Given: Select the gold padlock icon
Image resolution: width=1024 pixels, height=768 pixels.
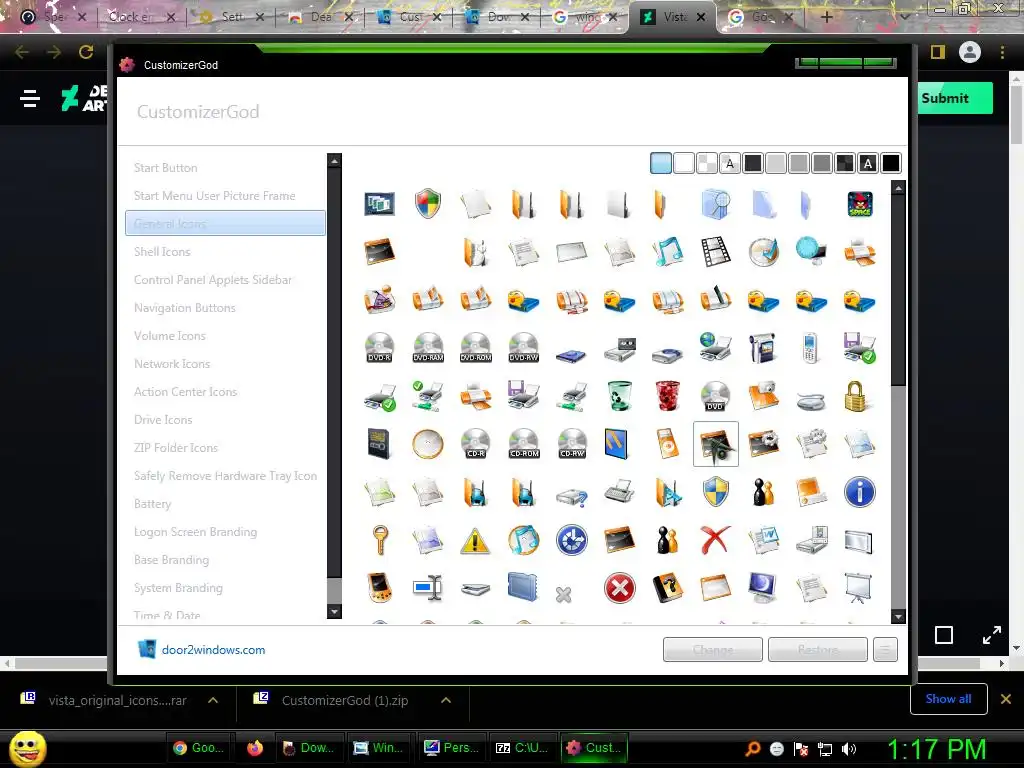Looking at the screenshot, I should pyautogui.click(x=856, y=396).
